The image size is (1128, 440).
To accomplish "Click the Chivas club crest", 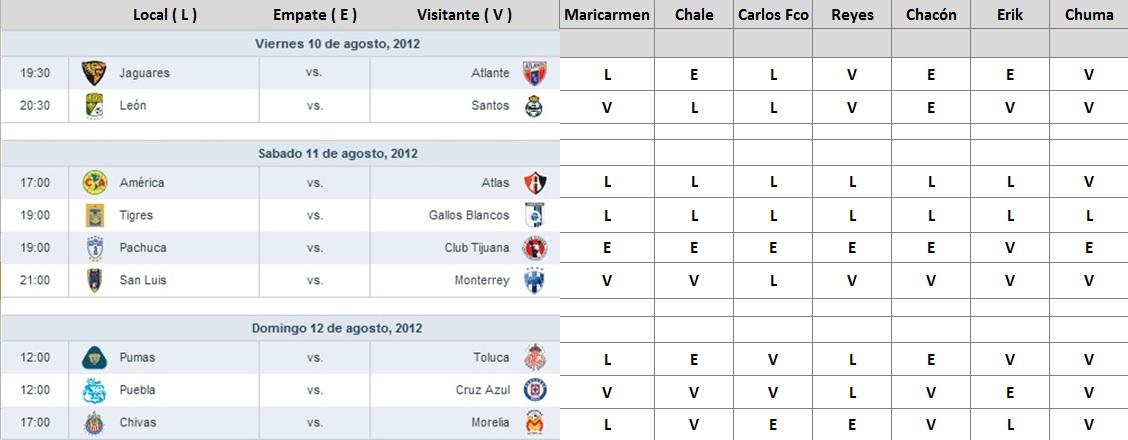I will coord(94,423).
